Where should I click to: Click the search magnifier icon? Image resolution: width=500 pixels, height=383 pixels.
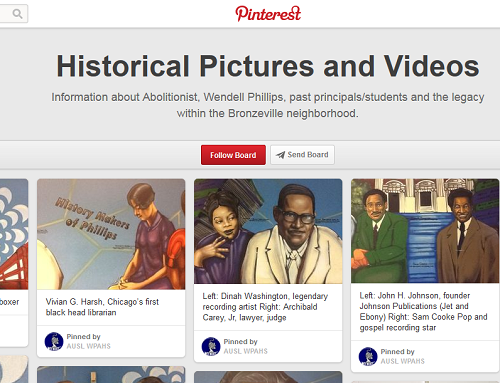click(x=17, y=14)
